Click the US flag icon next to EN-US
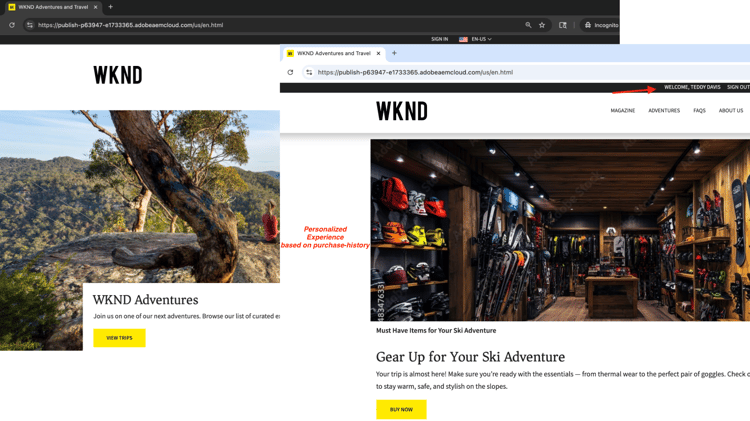 (x=463, y=39)
